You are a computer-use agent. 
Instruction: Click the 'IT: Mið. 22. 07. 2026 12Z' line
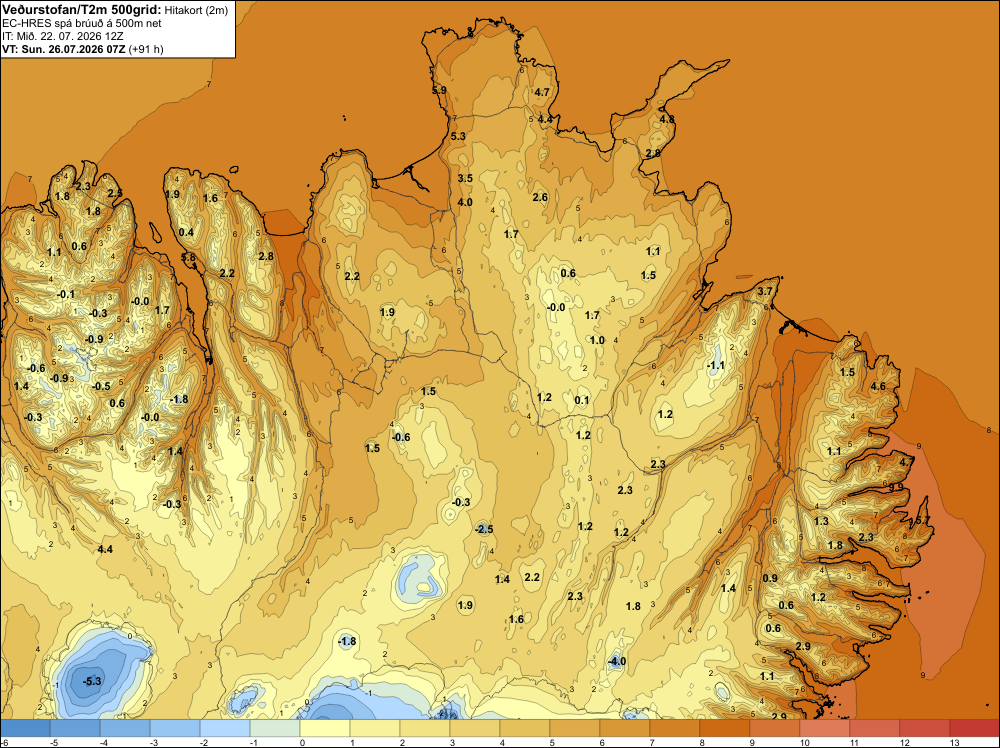click(62, 36)
